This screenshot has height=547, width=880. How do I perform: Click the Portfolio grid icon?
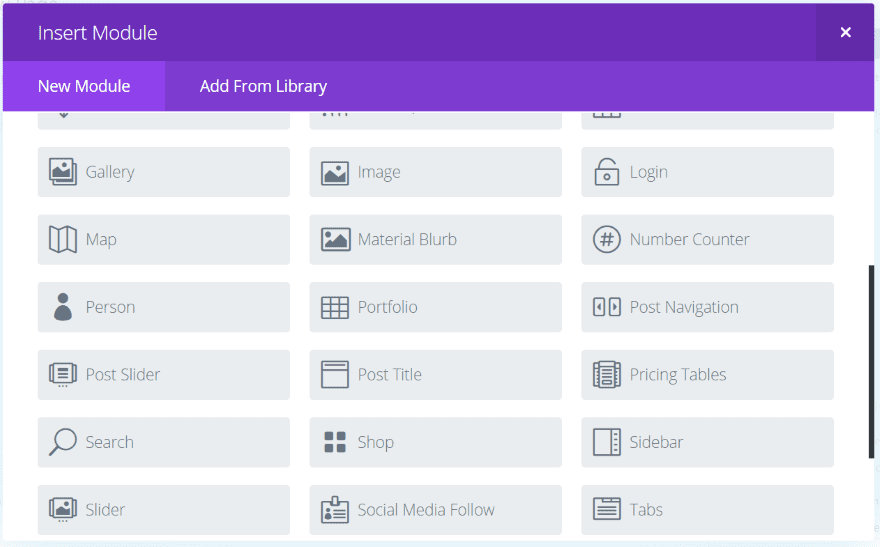[335, 307]
